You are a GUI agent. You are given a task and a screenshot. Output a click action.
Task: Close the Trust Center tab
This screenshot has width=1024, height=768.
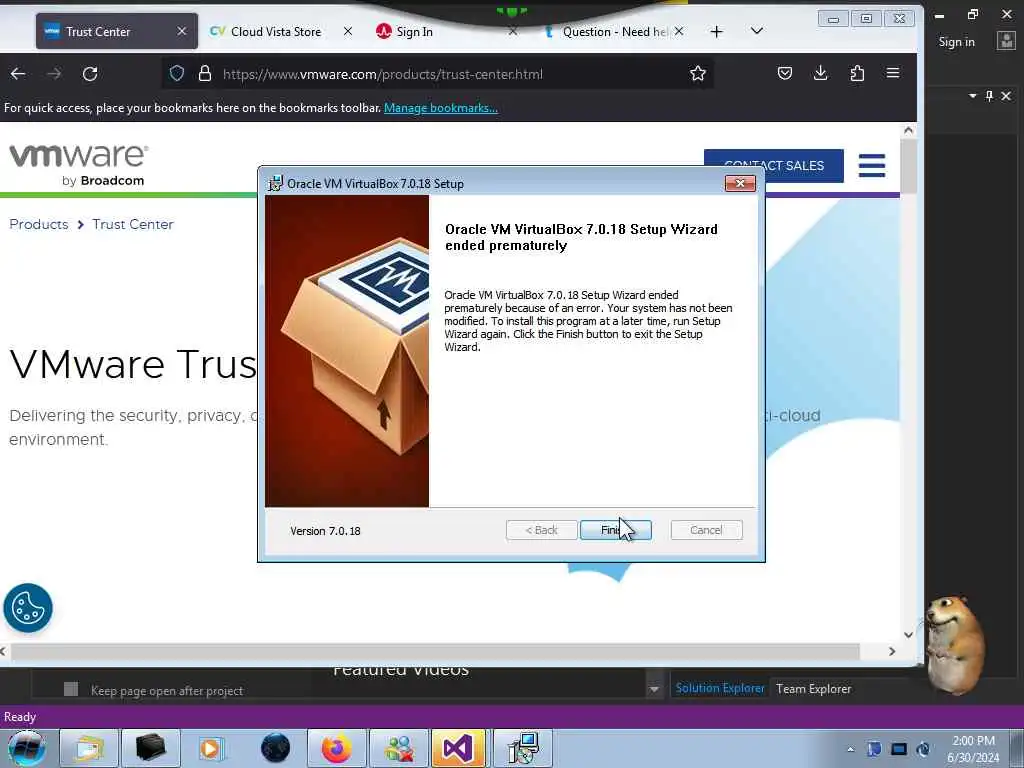pyautogui.click(x=182, y=31)
